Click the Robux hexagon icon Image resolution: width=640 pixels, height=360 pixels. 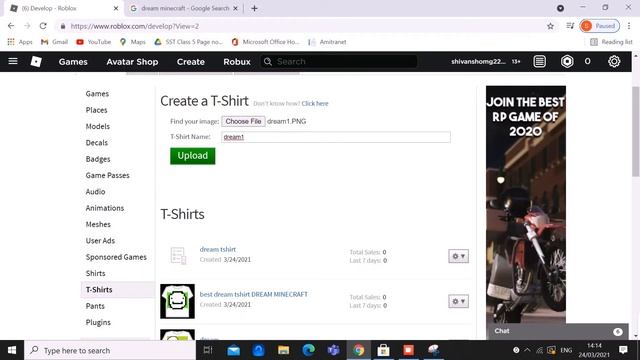click(567, 61)
